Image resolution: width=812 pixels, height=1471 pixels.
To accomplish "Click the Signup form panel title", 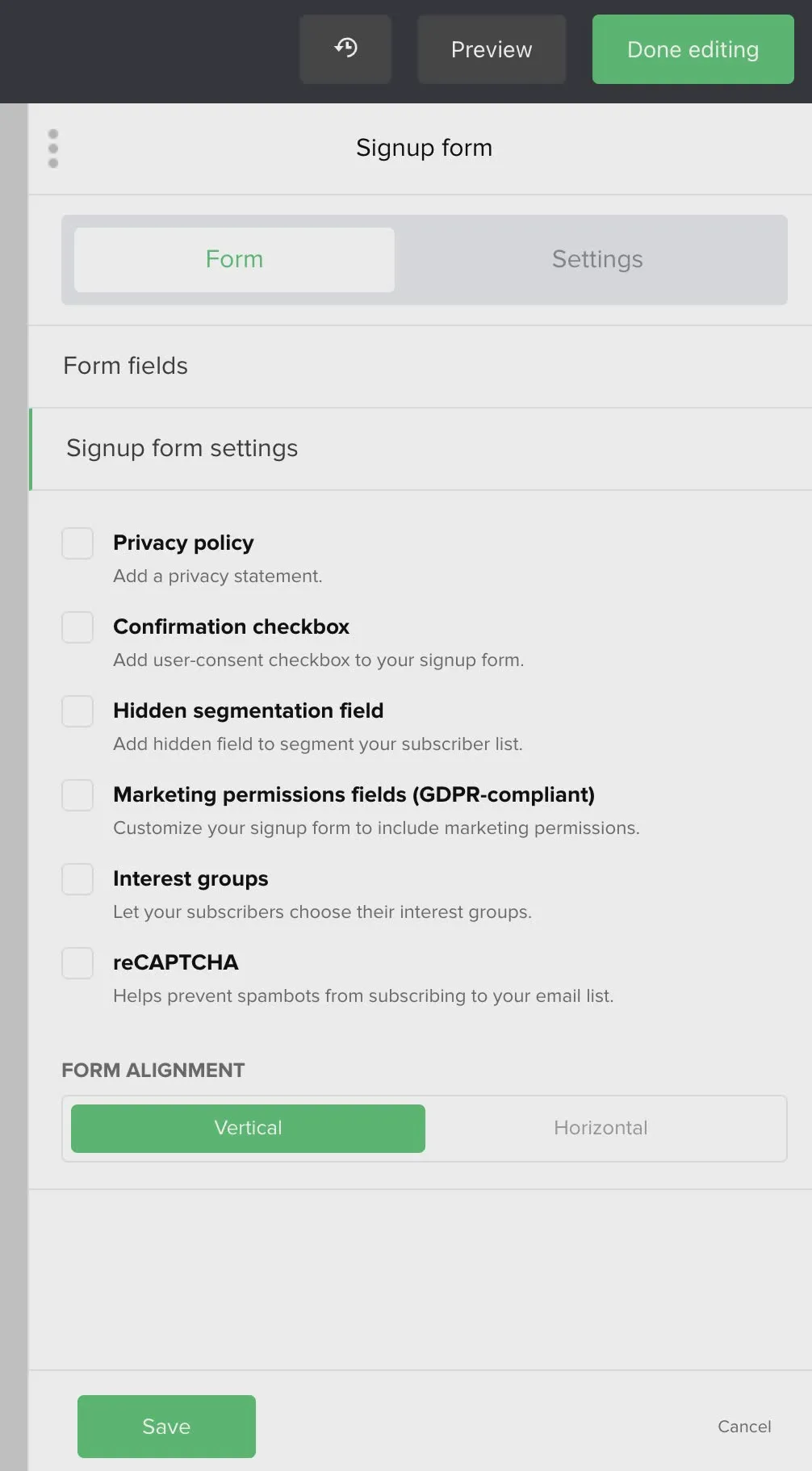I will point(424,148).
